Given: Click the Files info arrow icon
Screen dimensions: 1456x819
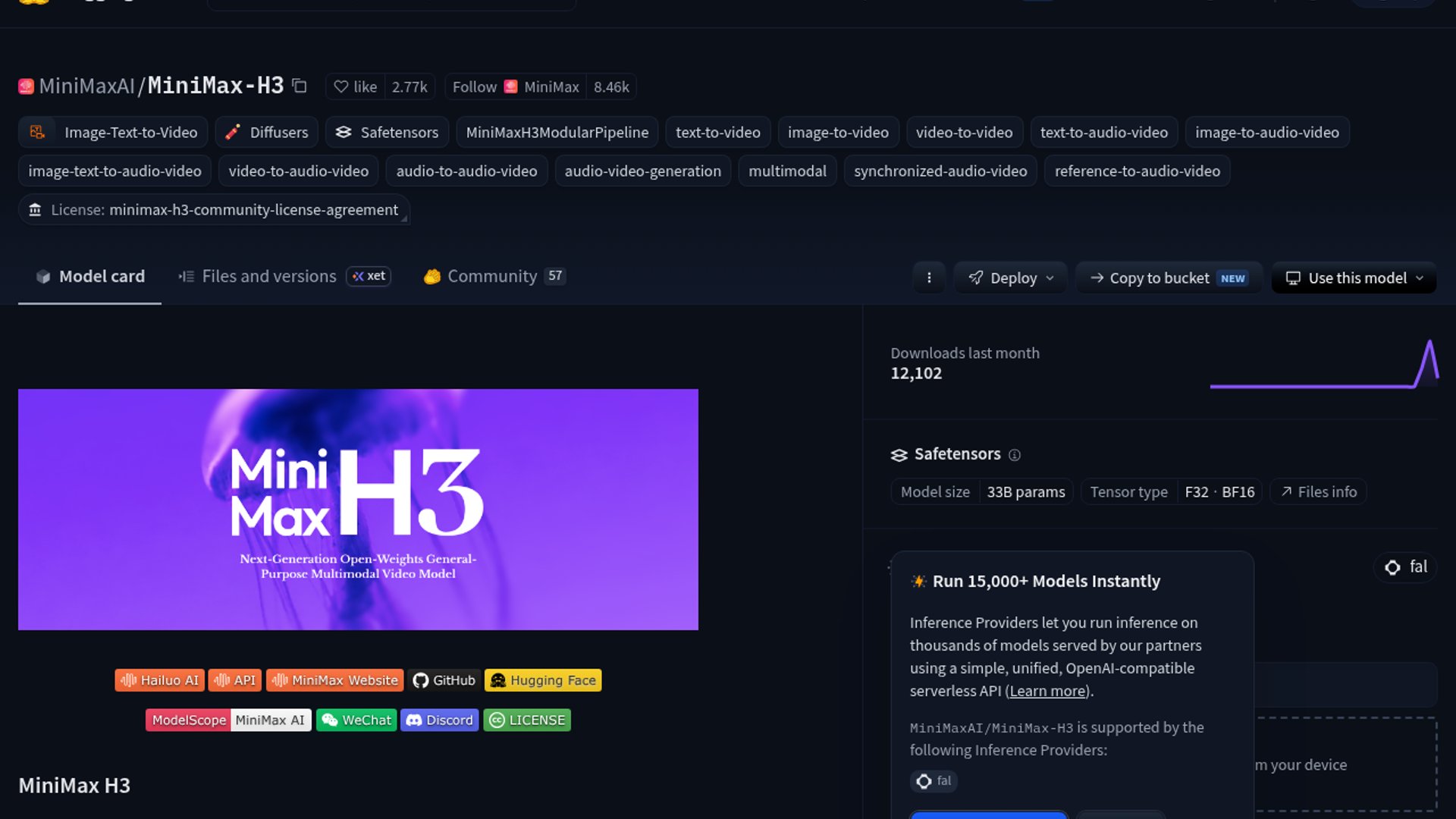Looking at the screenshot, I should (x=1286, y=491).
